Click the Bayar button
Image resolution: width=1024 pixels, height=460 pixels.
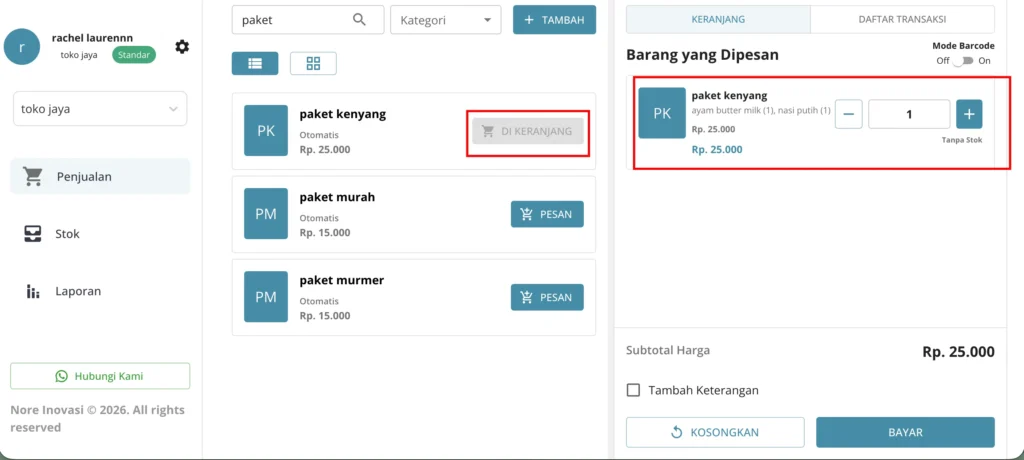pos(905,433)
